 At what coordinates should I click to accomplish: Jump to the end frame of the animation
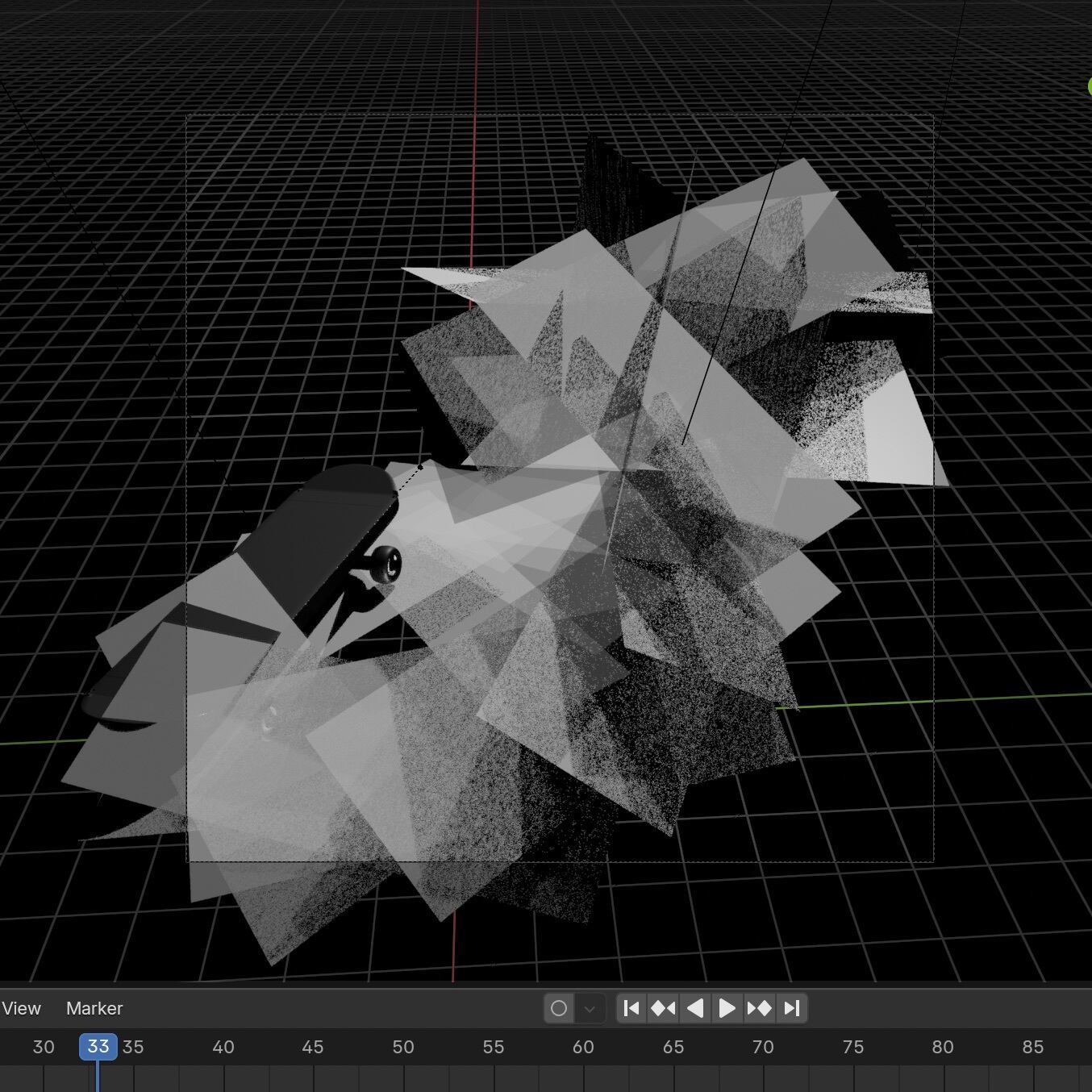pyautogui.click(x=792, y=1008)
